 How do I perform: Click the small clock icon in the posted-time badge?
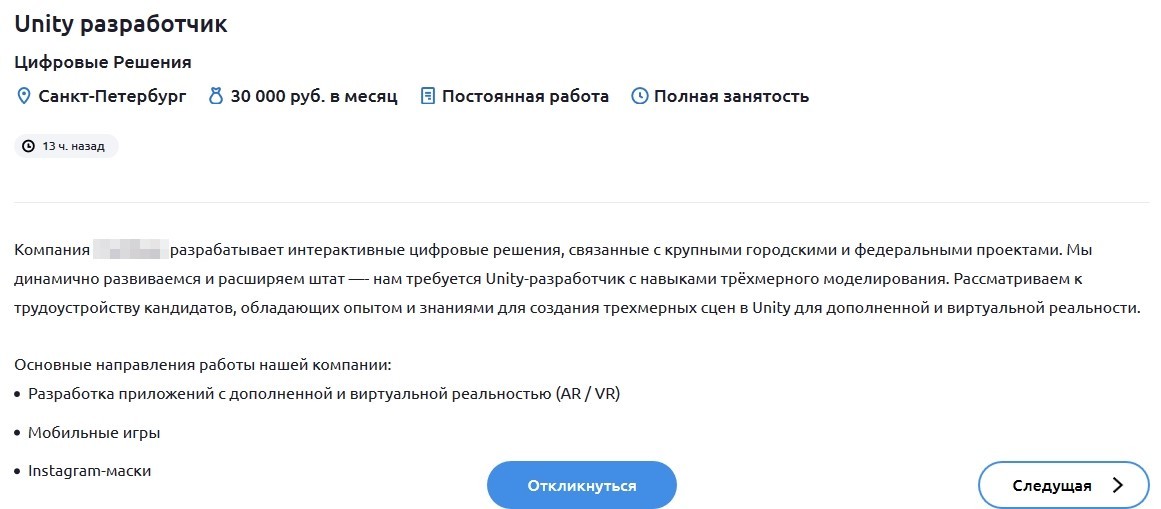point(29,146)
